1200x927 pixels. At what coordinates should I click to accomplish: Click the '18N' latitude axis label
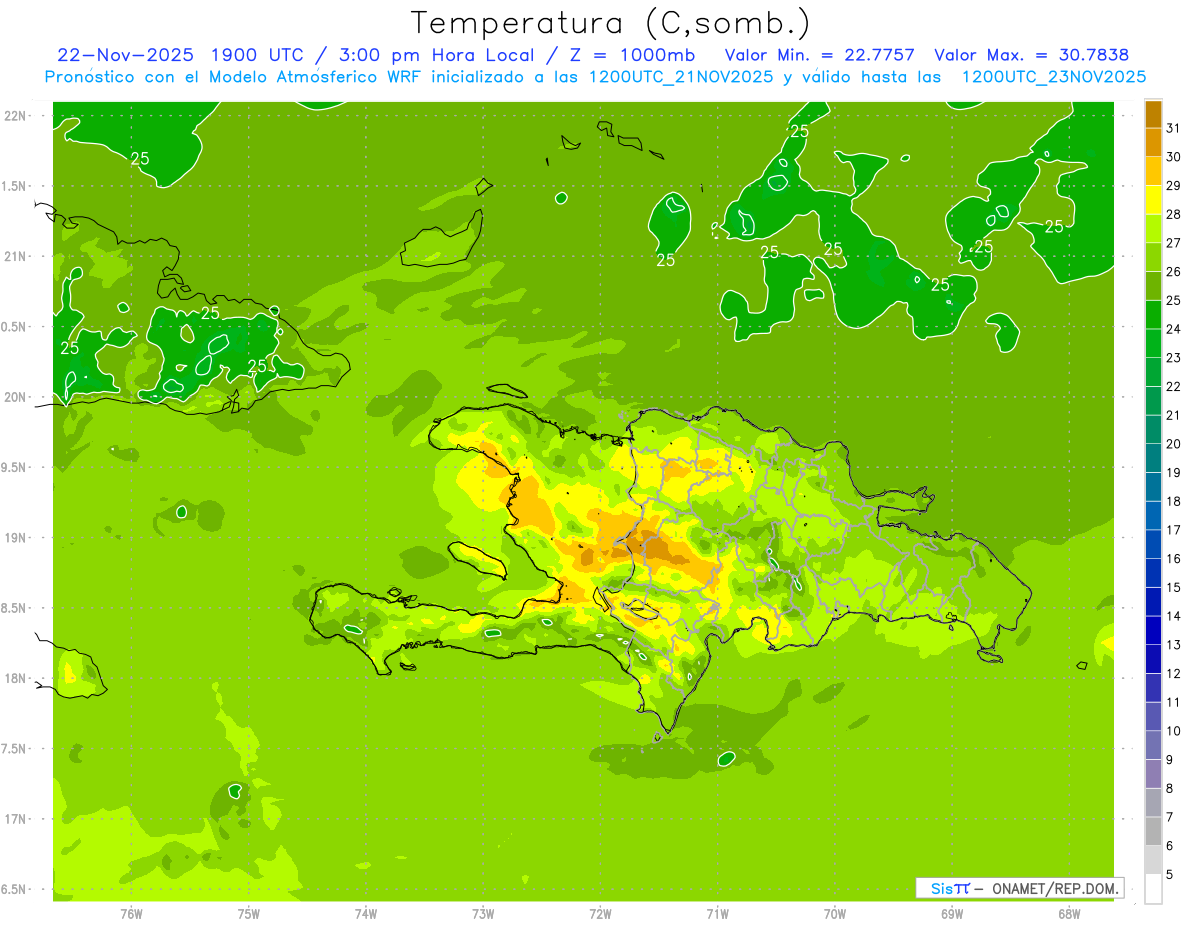[x=14, y=678]
